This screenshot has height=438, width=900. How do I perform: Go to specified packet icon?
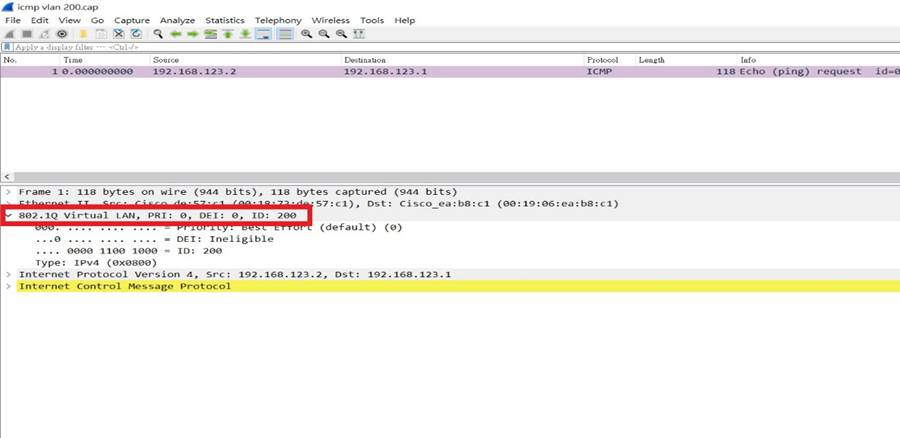click(211, 34)
